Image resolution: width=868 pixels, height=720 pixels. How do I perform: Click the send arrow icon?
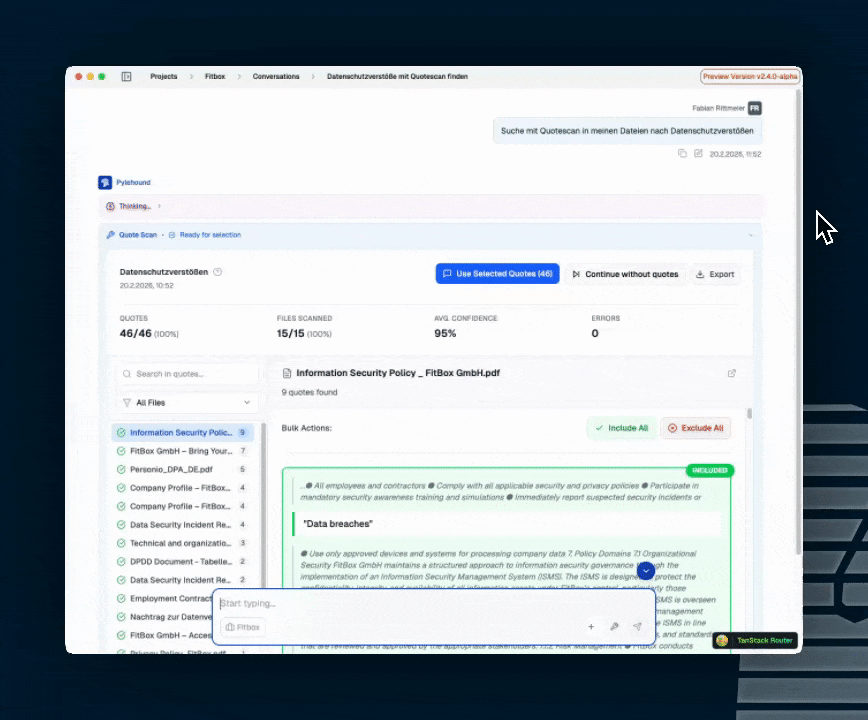(637, 627)
